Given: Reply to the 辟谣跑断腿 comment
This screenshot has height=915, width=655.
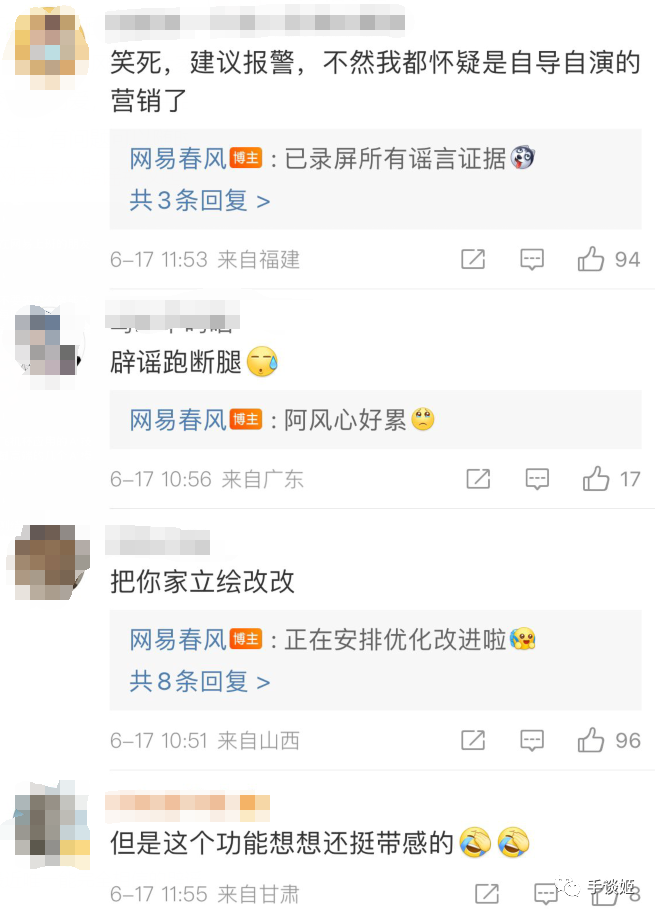Looking at the screenshot, I should click(537, 479).
